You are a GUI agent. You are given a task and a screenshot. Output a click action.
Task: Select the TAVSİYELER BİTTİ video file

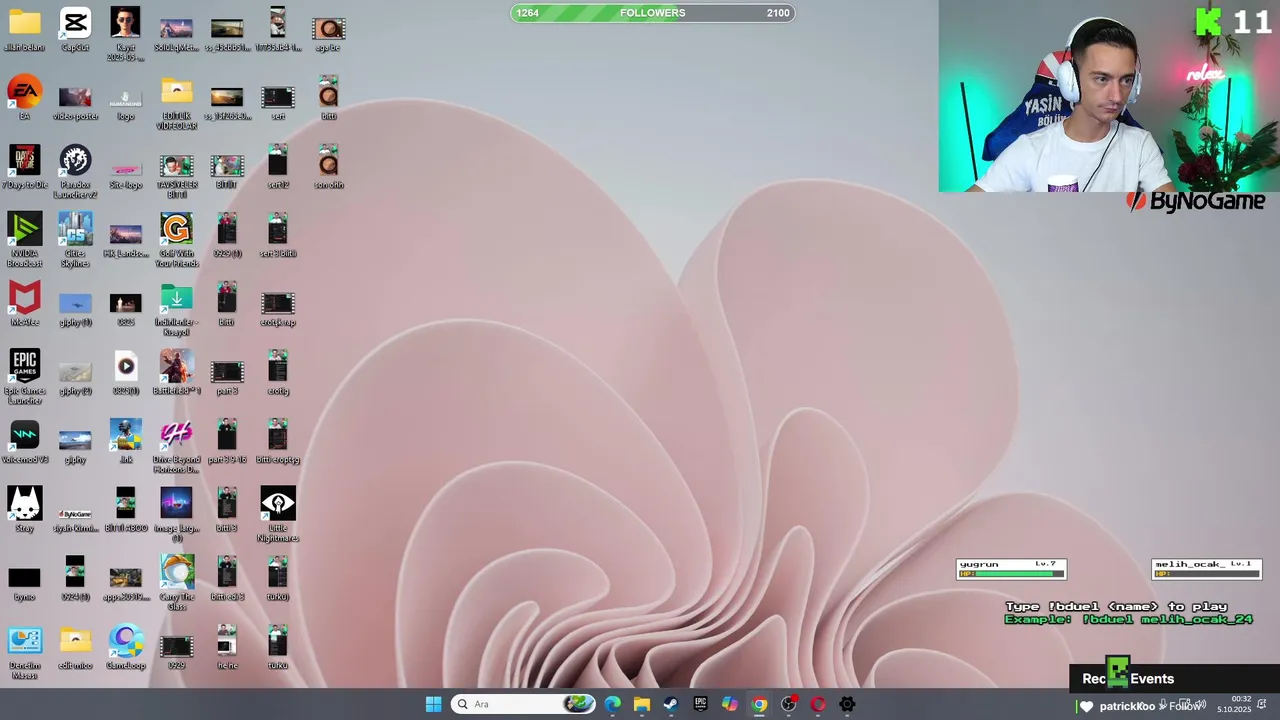176,176
